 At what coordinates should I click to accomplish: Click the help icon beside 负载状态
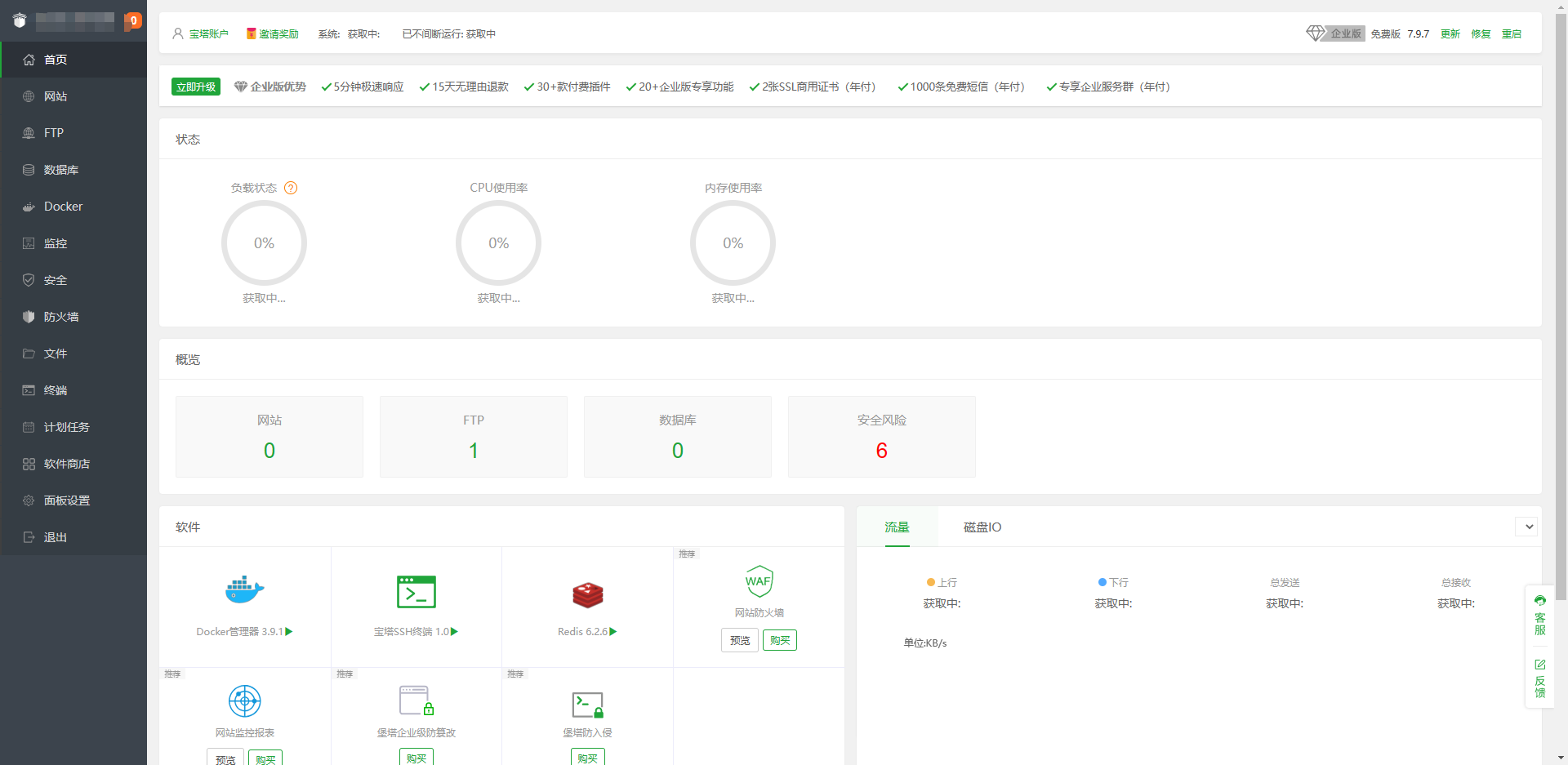tap(292, 188)
